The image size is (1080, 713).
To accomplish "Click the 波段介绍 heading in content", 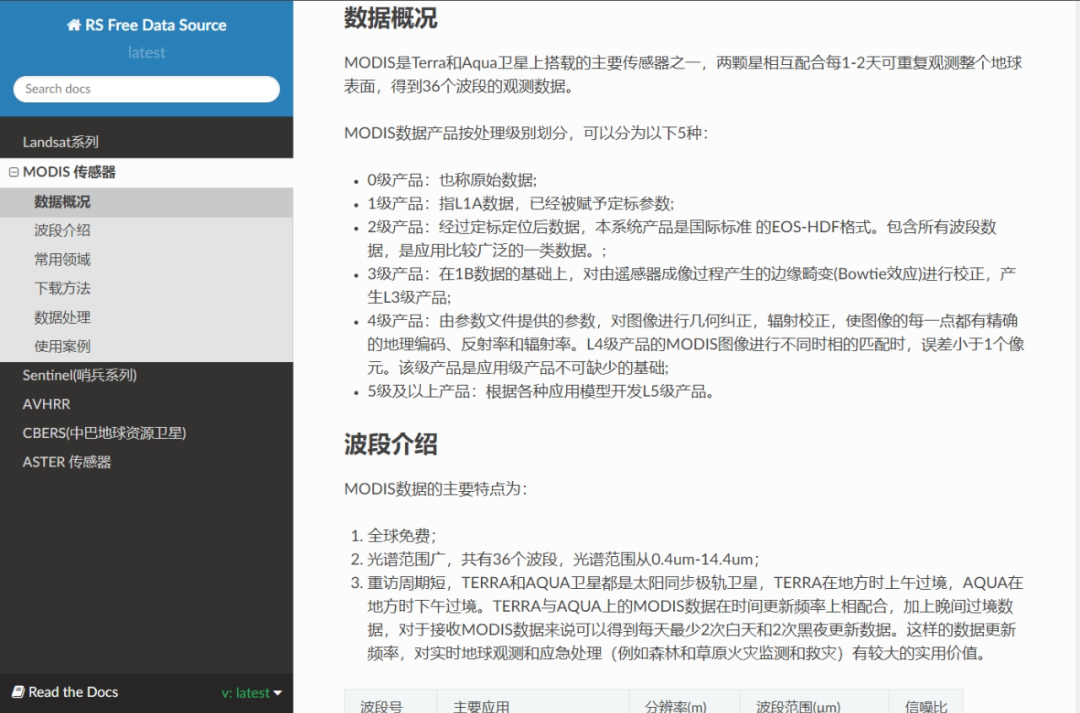I will [x=391, y=444].
